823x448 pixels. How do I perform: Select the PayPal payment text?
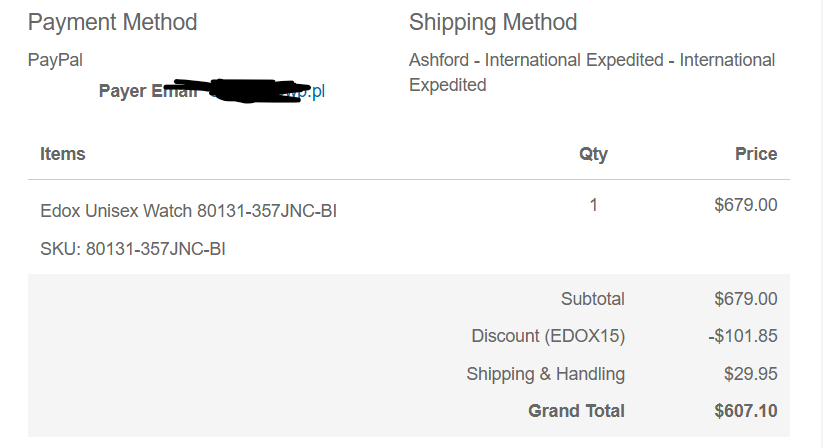55,60
